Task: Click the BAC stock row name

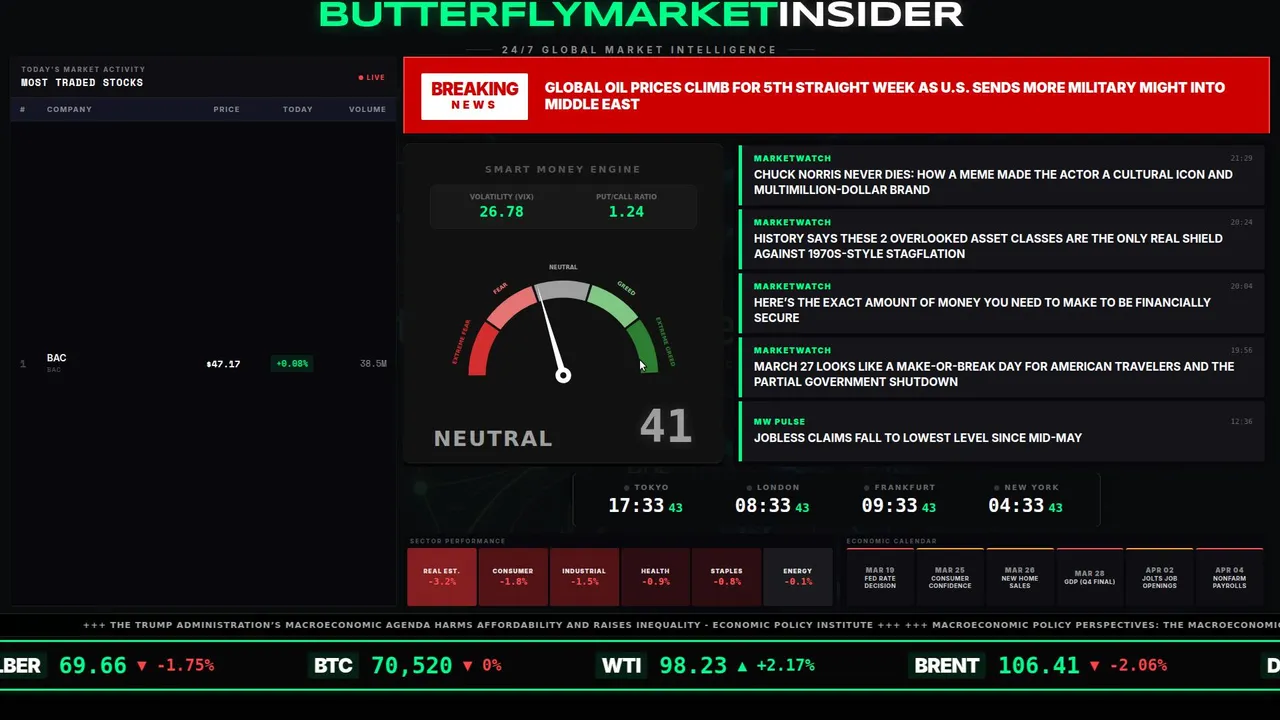Action: coord(56,358)
